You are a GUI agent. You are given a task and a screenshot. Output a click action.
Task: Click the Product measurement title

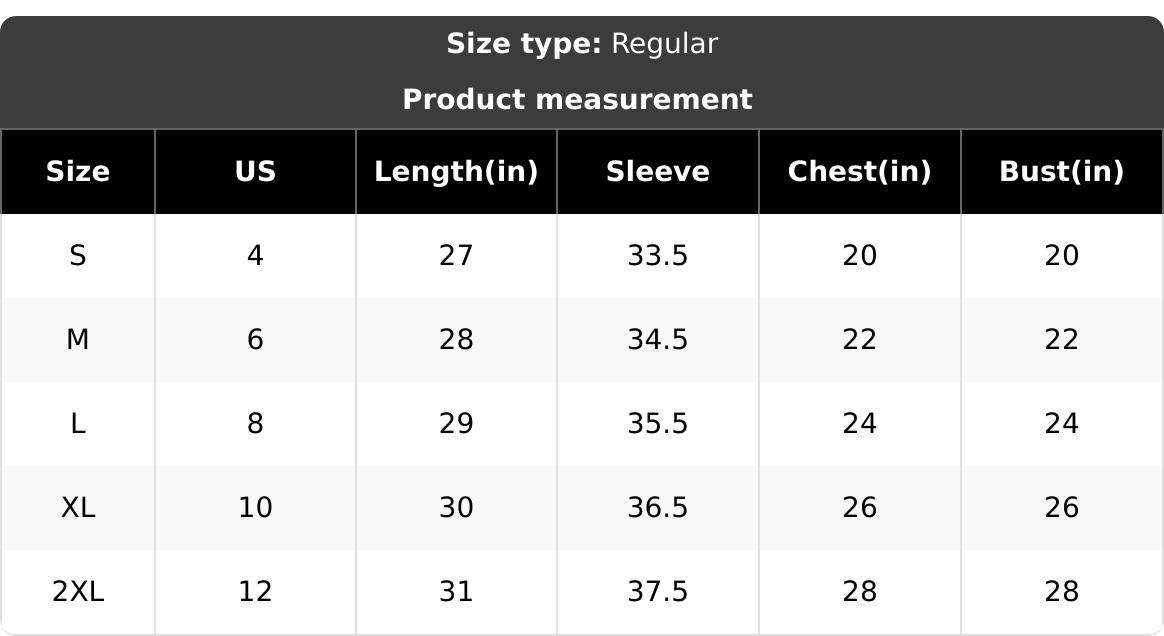coord(577,100)
